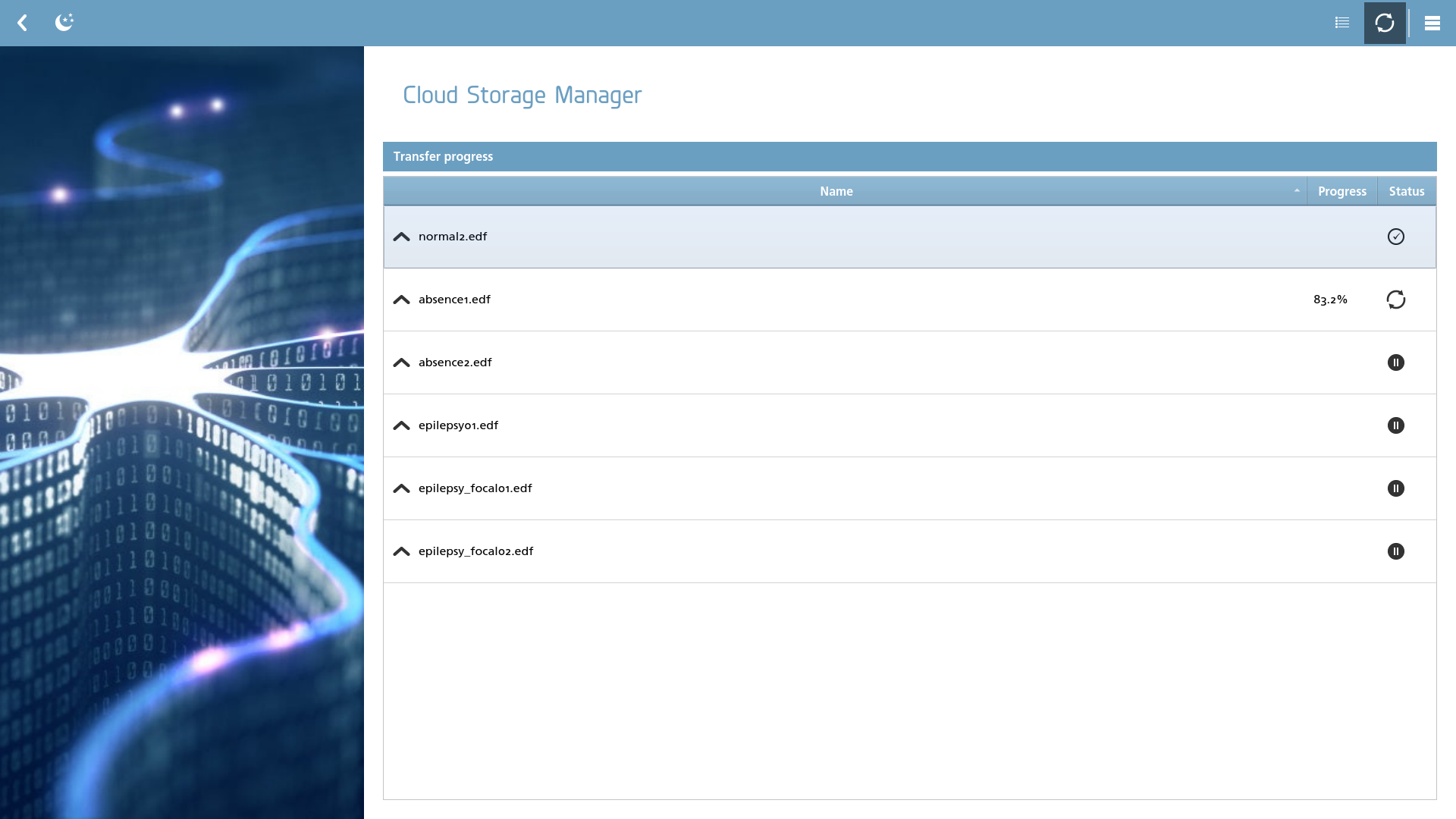This screenshot has width=1456, height=819.
Task: Open the list view icon
Action: (1342, 23)
